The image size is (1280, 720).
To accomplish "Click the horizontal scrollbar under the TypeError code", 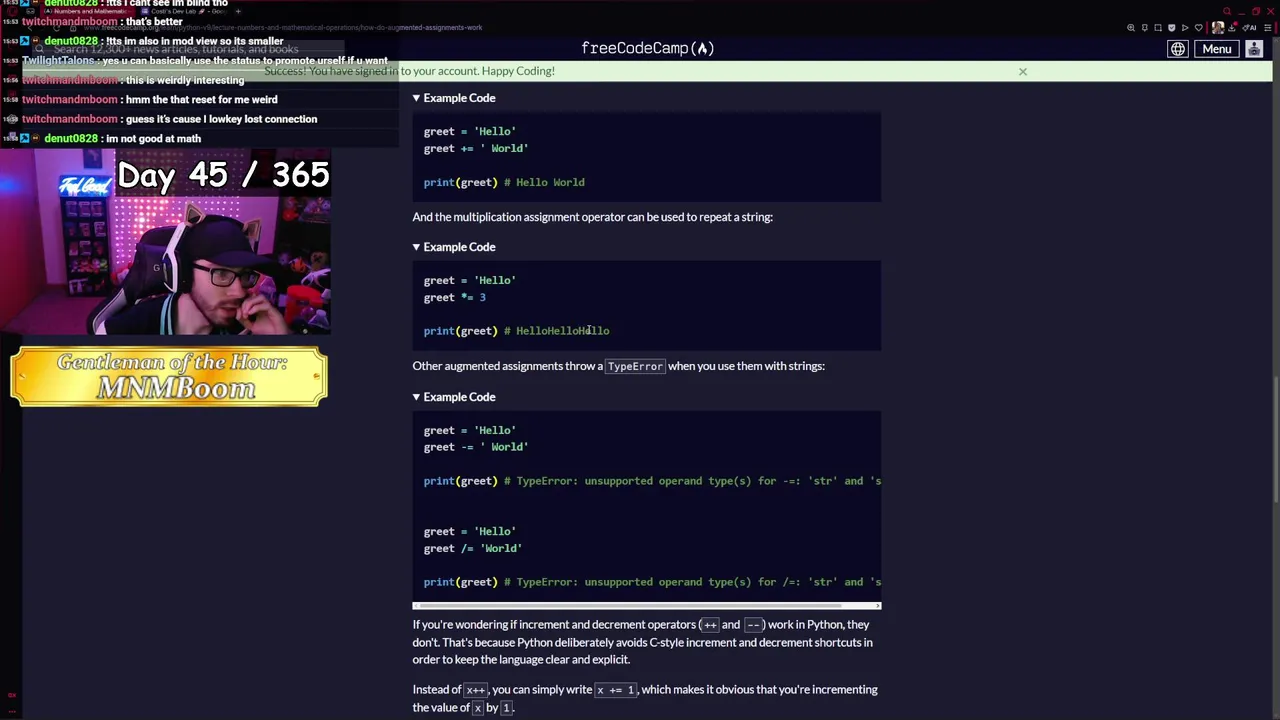I will coord(647,605).
